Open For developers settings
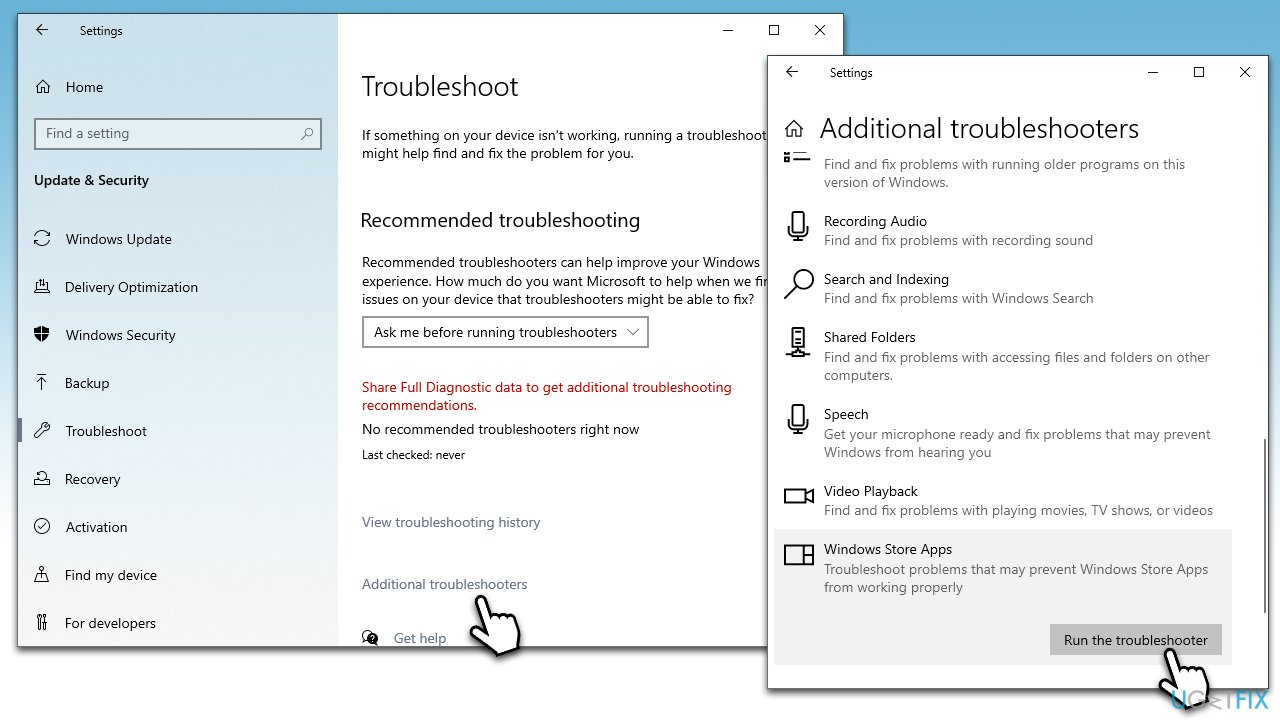Screen dimensions: 1280x720 pos(42,623)
